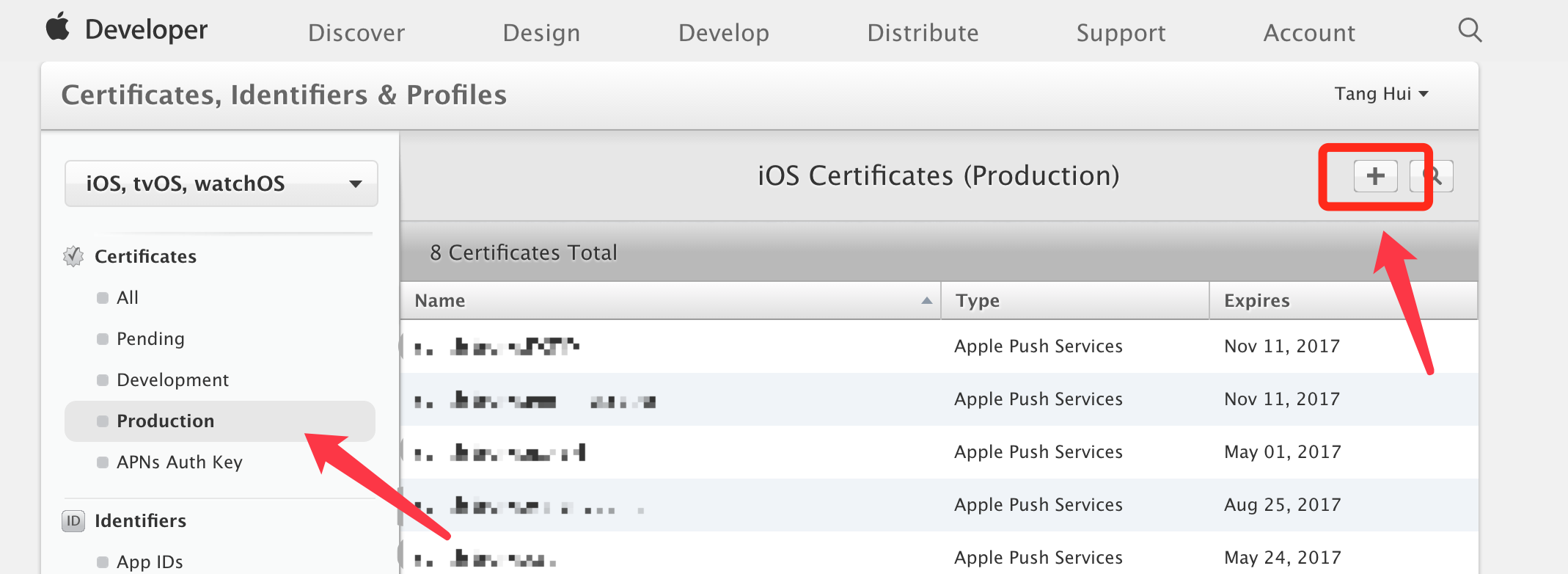Click the ID Identifiers icon in sidebar
Screen dimensions: 1568x574
pyautogui.click(x=73, y=521)
